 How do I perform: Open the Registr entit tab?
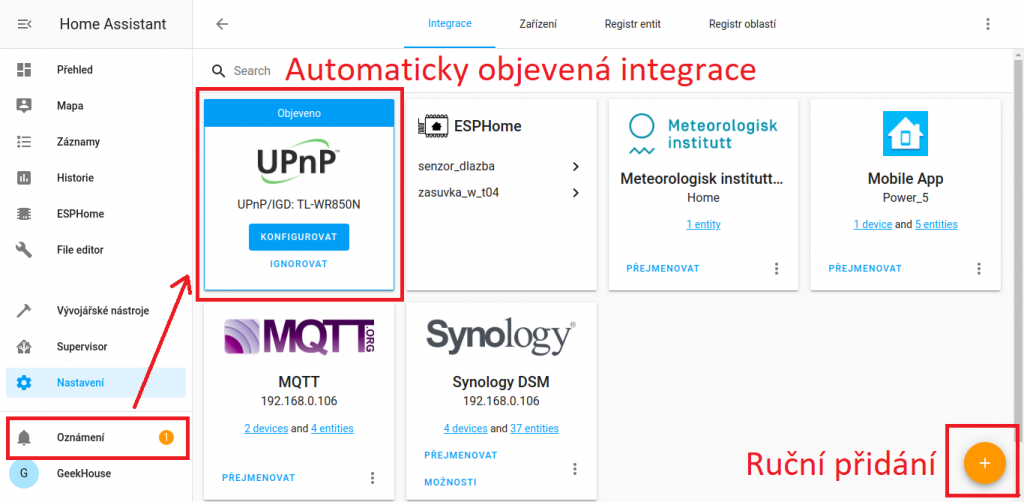[633, 24]
